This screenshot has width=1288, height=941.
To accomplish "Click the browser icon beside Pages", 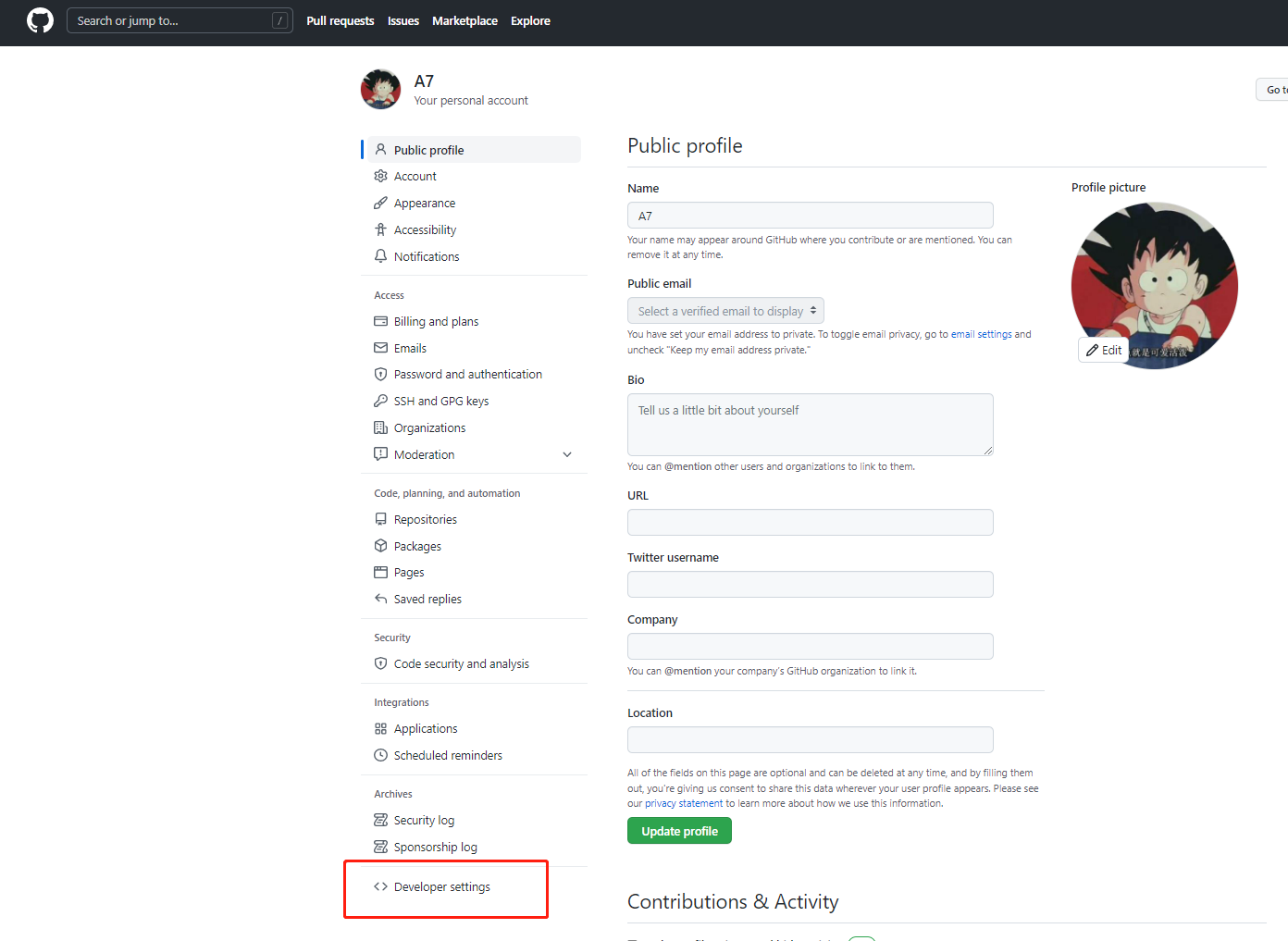I will point(380,572).
